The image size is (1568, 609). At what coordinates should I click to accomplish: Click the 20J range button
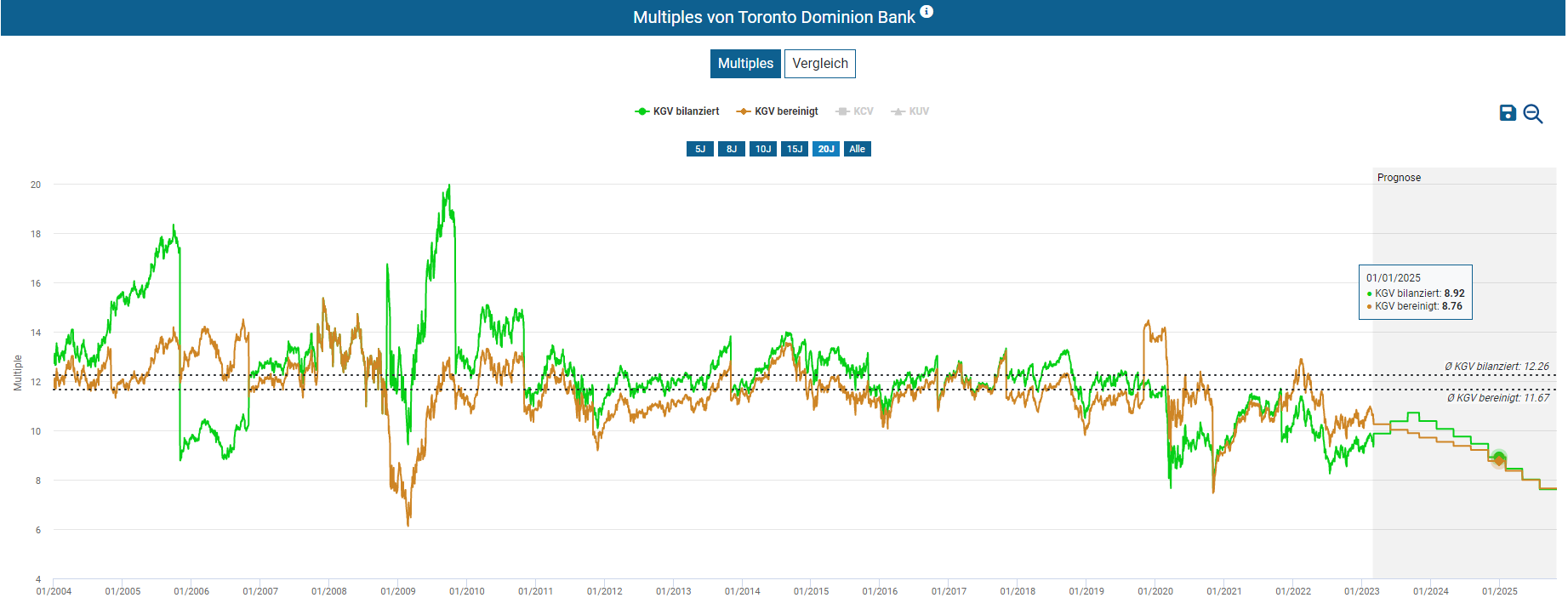point(825,149)
